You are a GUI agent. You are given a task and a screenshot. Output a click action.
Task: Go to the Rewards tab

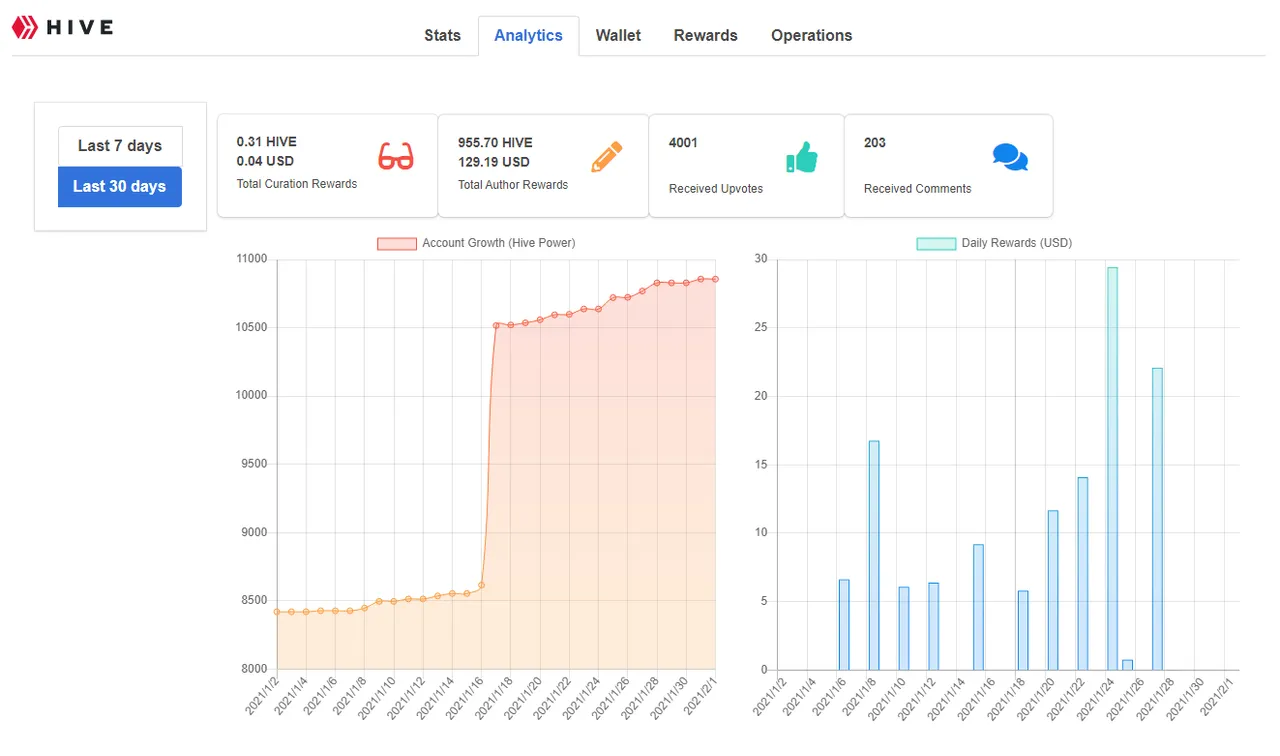[705, 35]
